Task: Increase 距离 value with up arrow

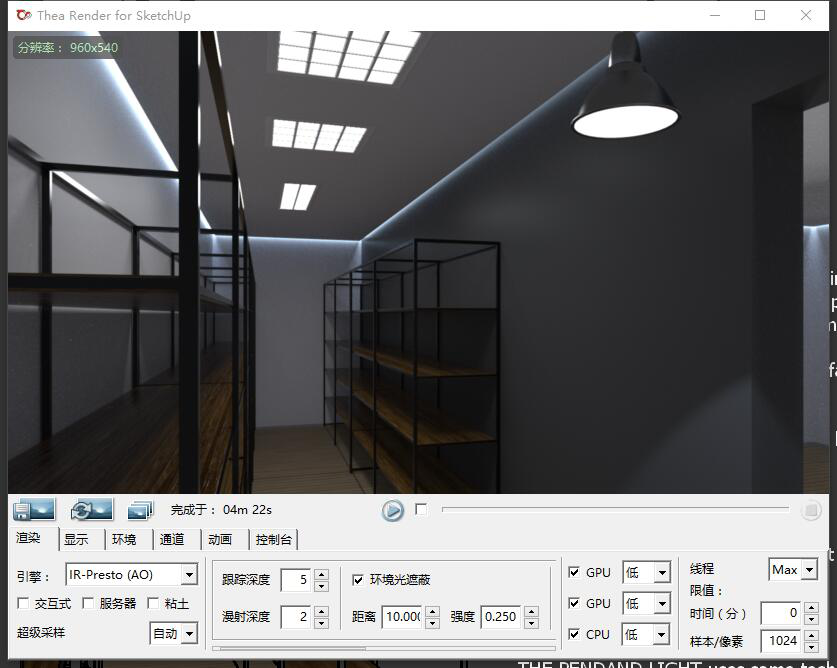Action: (433, 612)
